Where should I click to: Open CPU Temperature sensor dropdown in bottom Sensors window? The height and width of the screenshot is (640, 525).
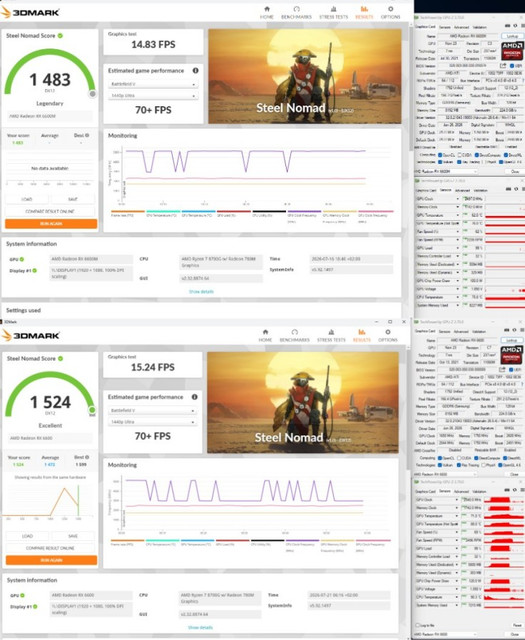(457, 597)
